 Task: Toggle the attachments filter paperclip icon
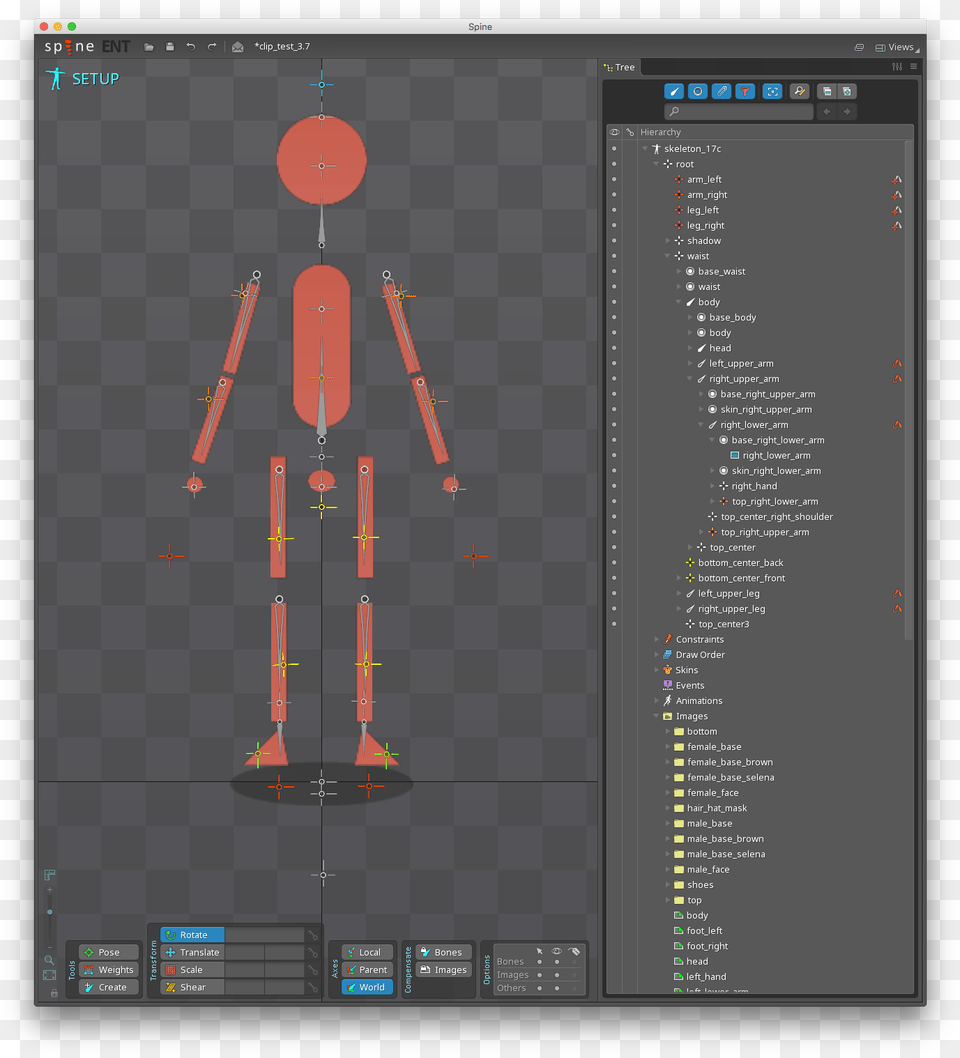click(x=721, y=91)
